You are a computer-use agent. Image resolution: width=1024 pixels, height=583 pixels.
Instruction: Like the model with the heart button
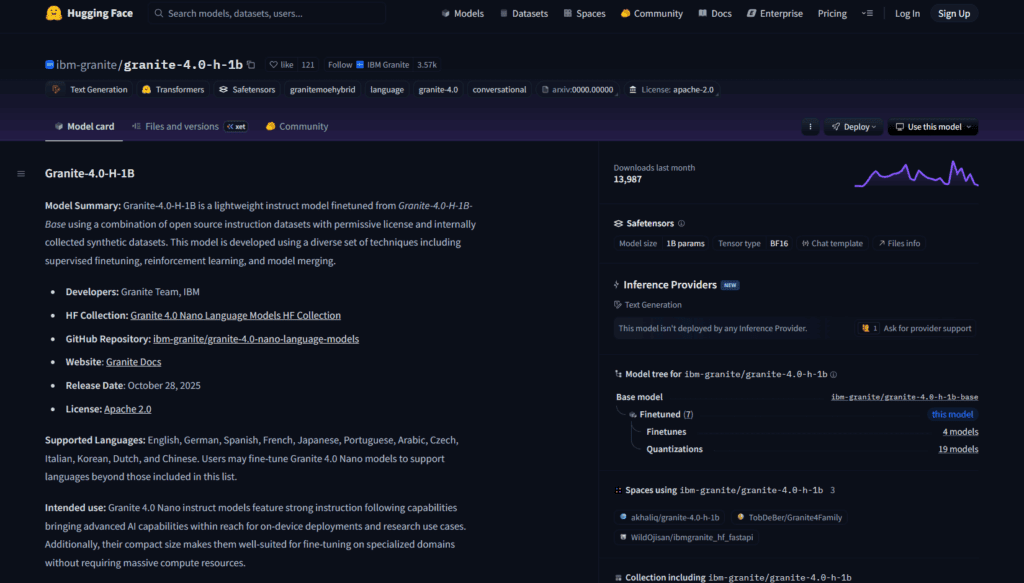tap(281, 65)
